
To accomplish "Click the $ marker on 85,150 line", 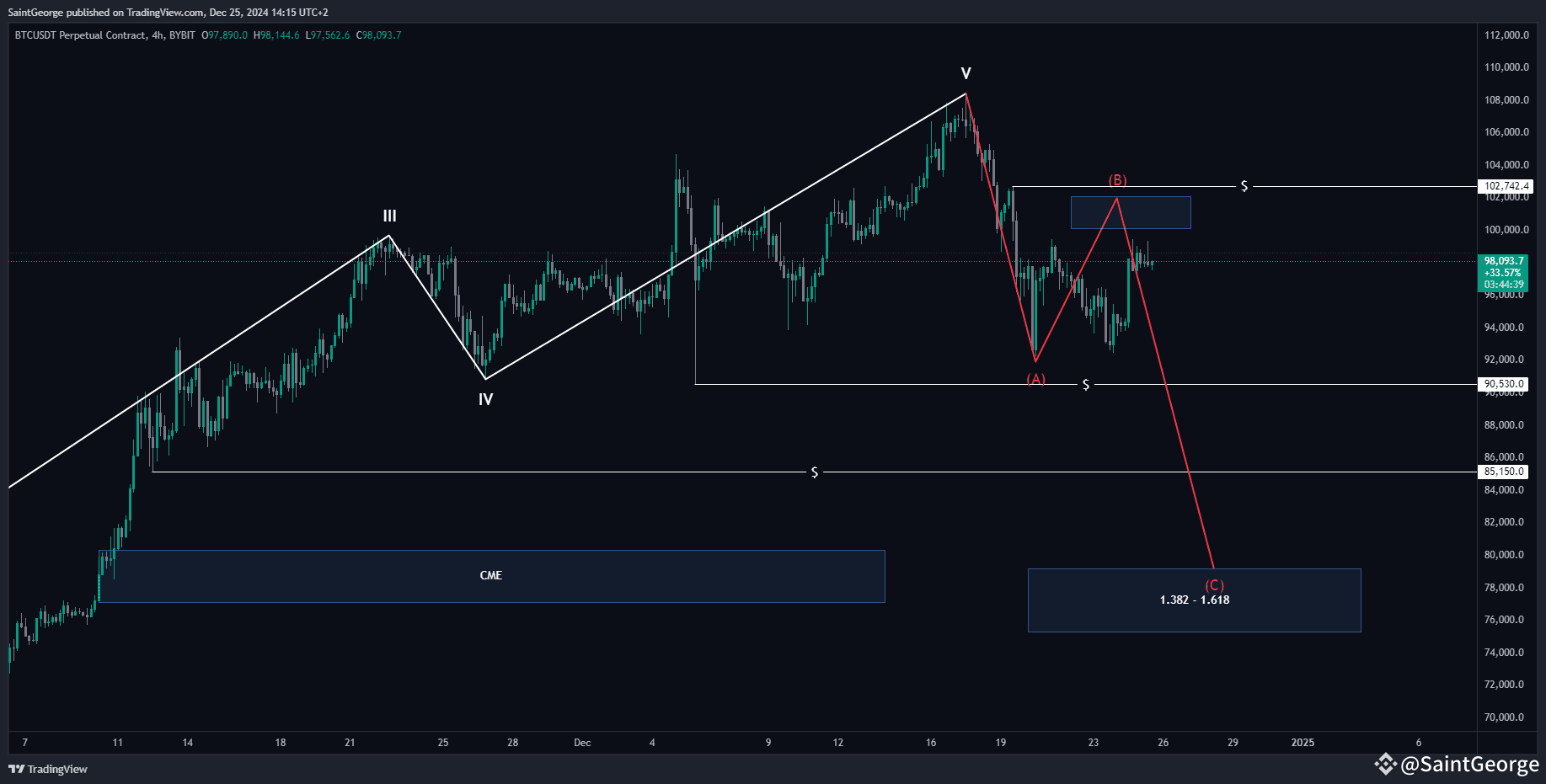I will point(815,472).
